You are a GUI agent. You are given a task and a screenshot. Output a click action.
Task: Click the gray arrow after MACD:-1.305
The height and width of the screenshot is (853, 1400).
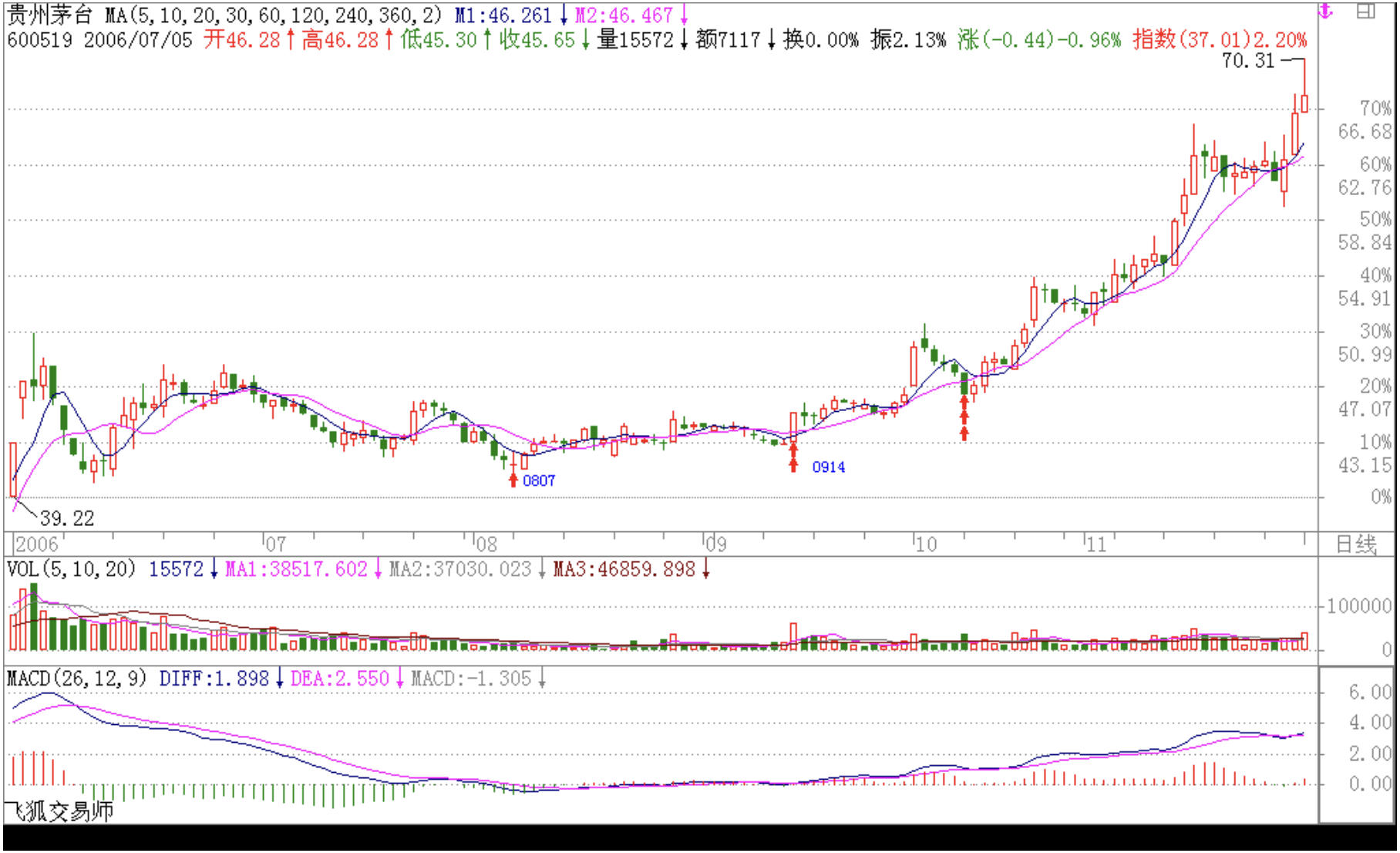[x=543, y=679]
